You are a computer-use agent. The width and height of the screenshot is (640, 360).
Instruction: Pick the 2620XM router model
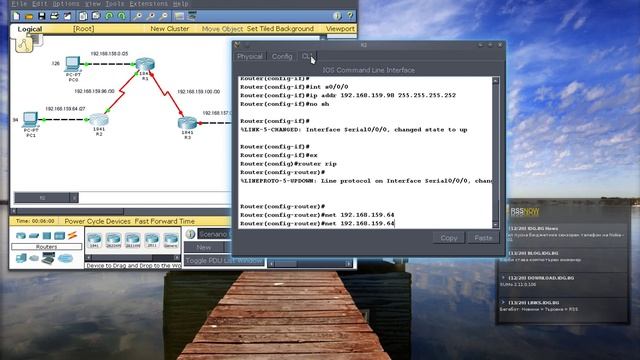(113, 240)
